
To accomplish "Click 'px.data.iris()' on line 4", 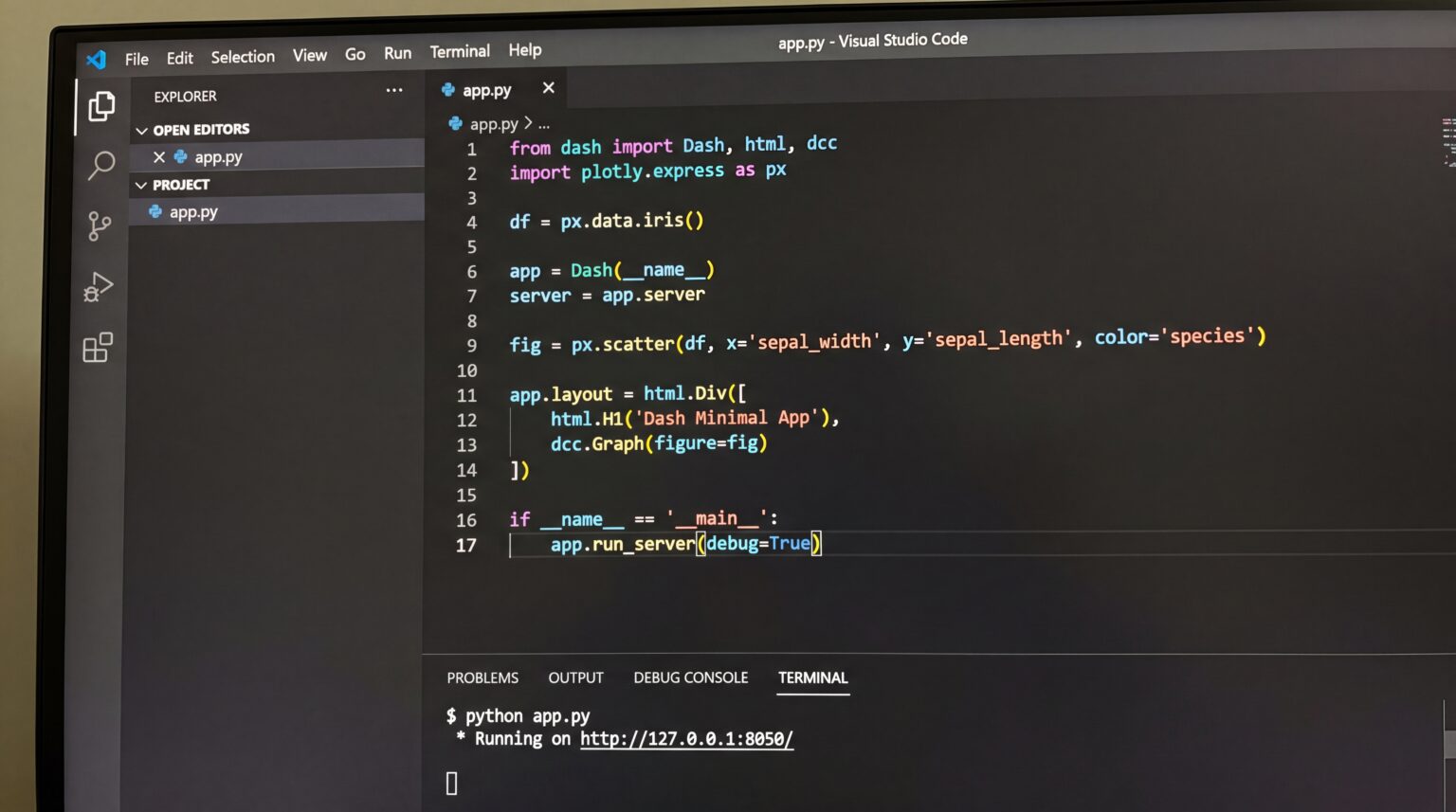I will 632,222.
